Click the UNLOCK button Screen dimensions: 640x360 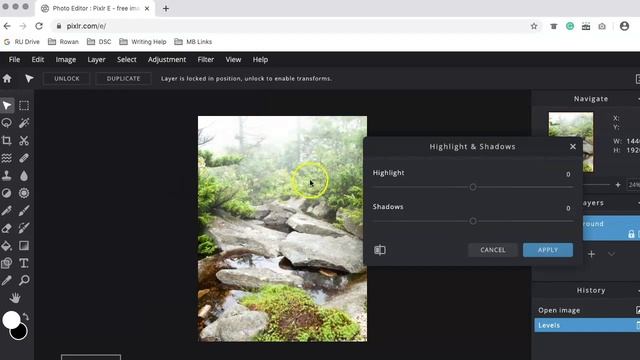tap(67, 78)
